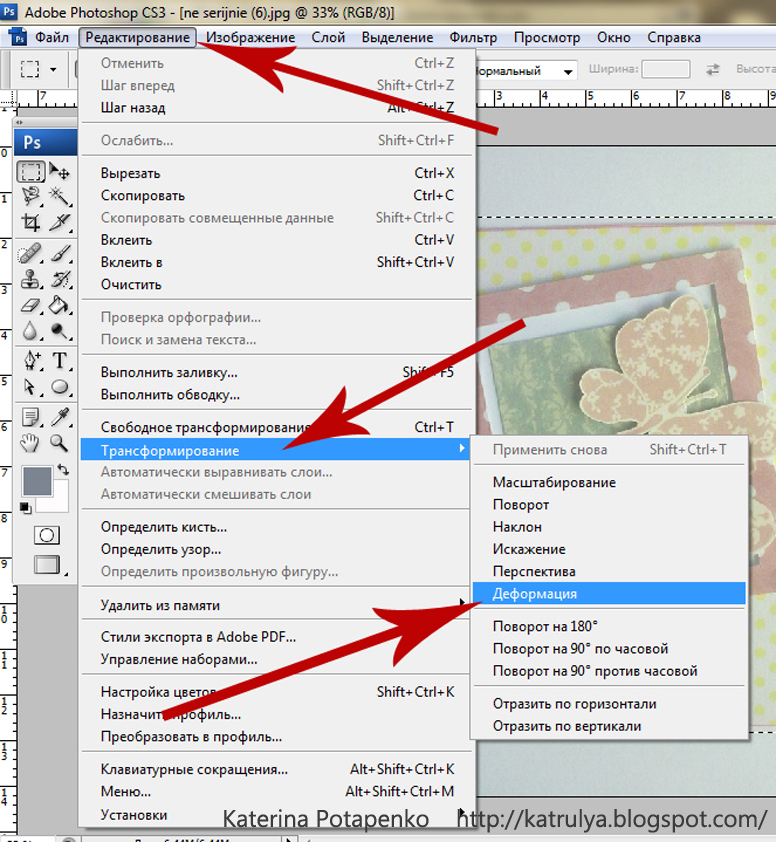Choose Искажение transform option
776x842 pixels.
click(609, 549)
